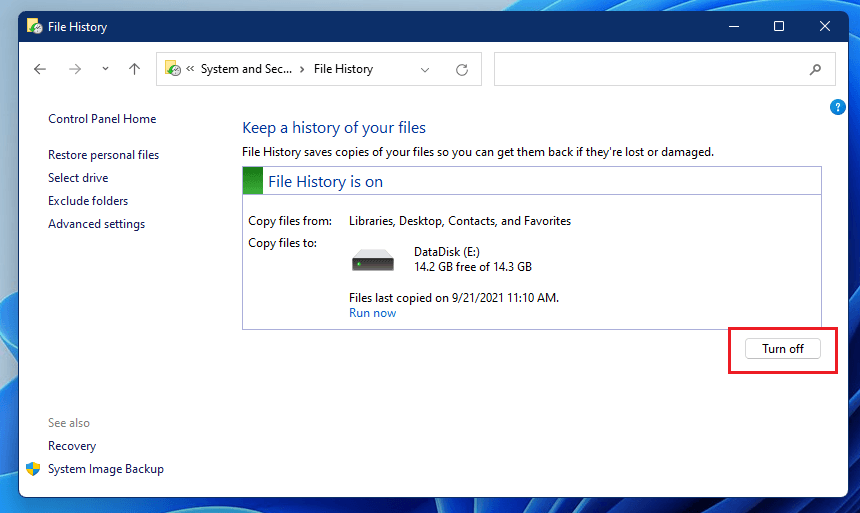Maximize the File History window
Viewport: 860px width, 513px height.
point(779,26)
